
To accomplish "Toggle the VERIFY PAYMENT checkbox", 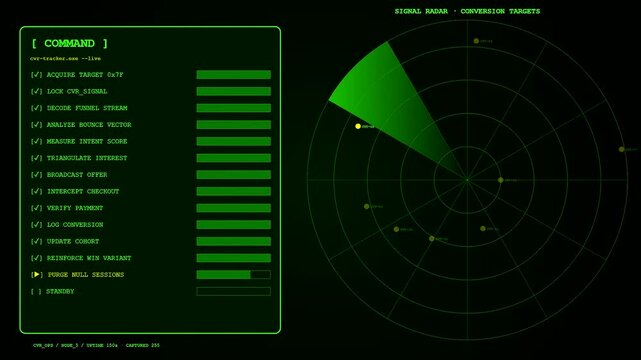I will click(36, 208).
